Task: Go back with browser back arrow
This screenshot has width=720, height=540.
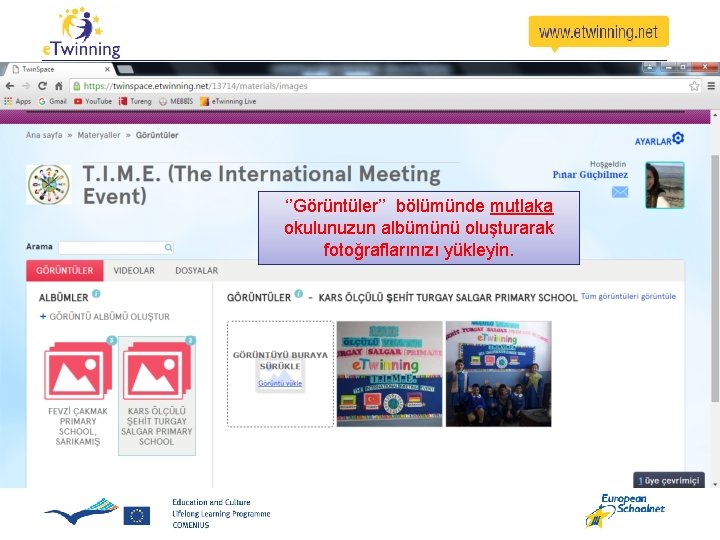Action: coord(10,86)
